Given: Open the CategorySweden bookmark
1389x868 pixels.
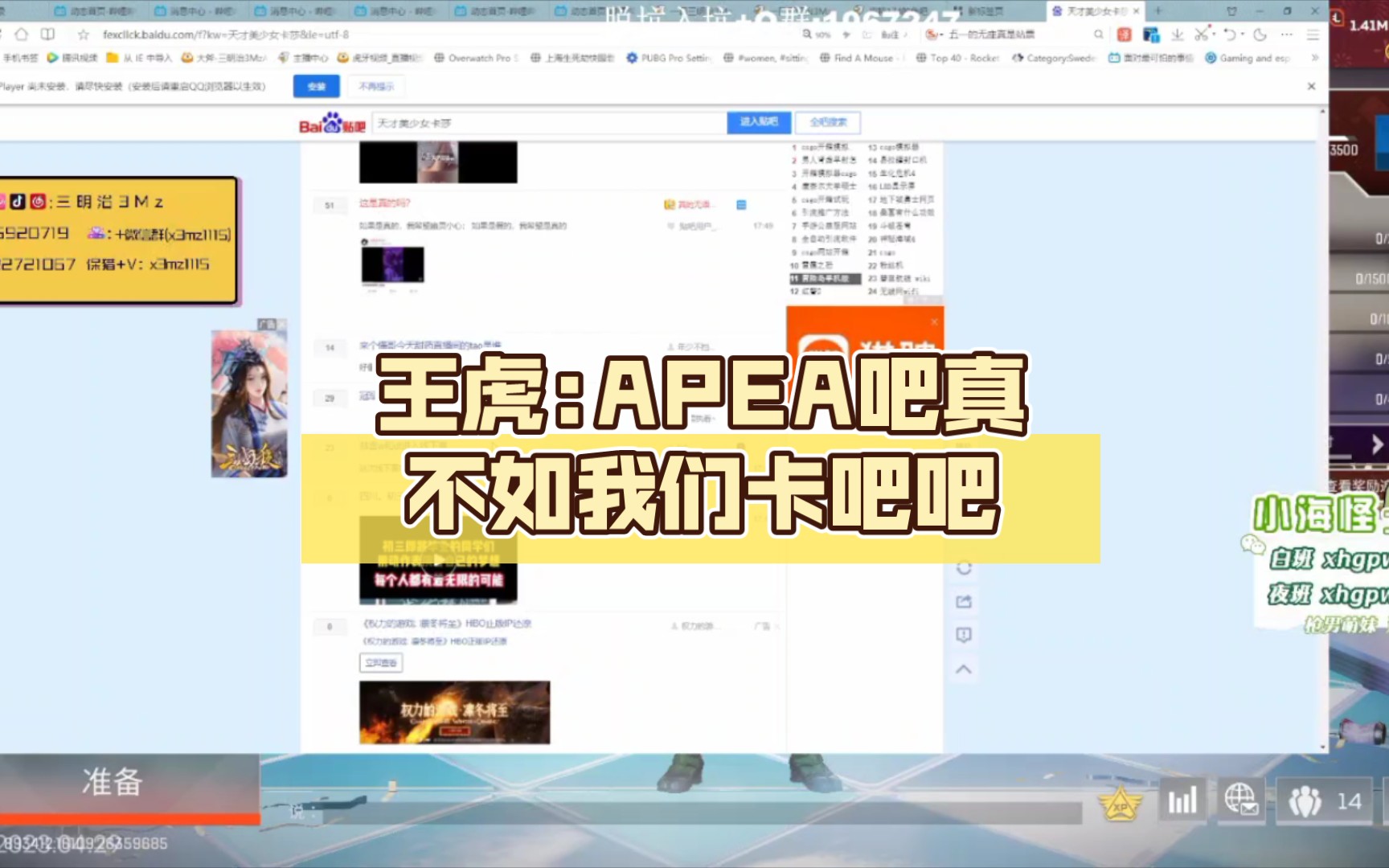Looking at the screenshot, I should coord(1054,58).
